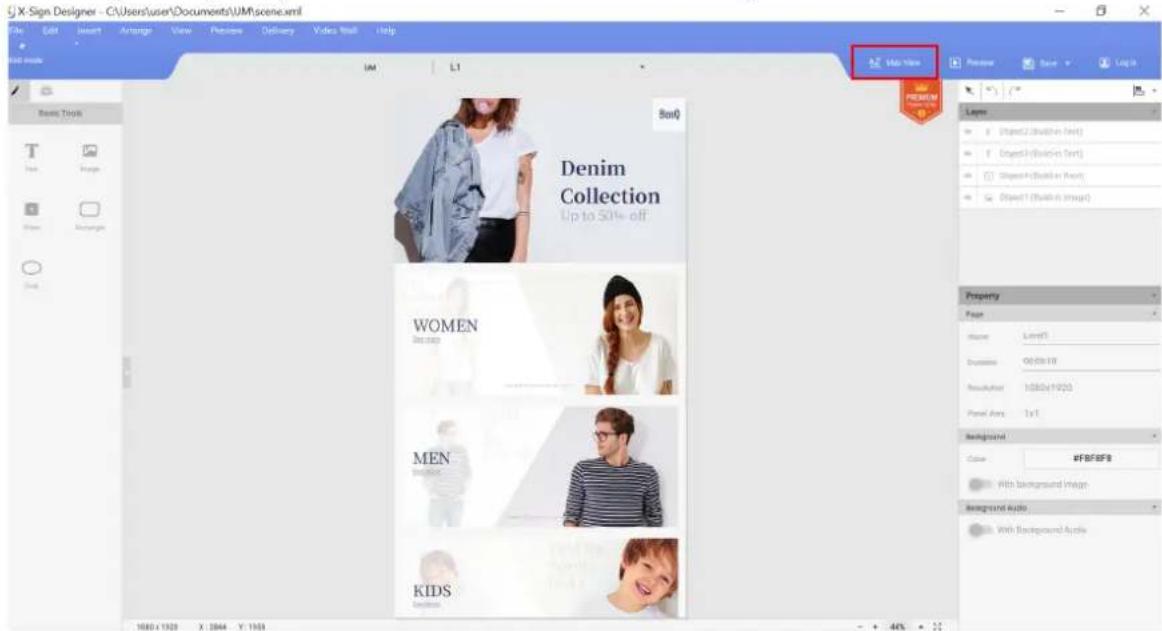Select the Object1 (Build-in Image) layer row
1162x631 pixels.
click(1060, 198)
